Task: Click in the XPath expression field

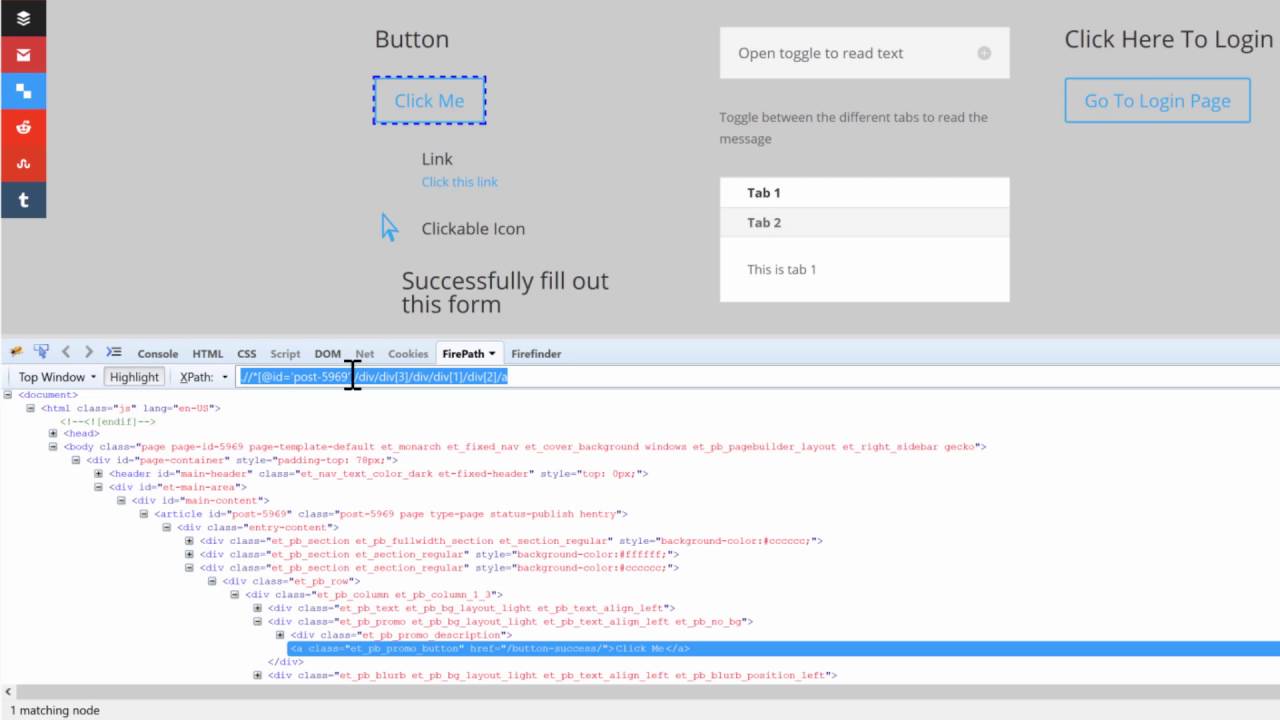Action: pyautogui.click(x=757, y=377)
